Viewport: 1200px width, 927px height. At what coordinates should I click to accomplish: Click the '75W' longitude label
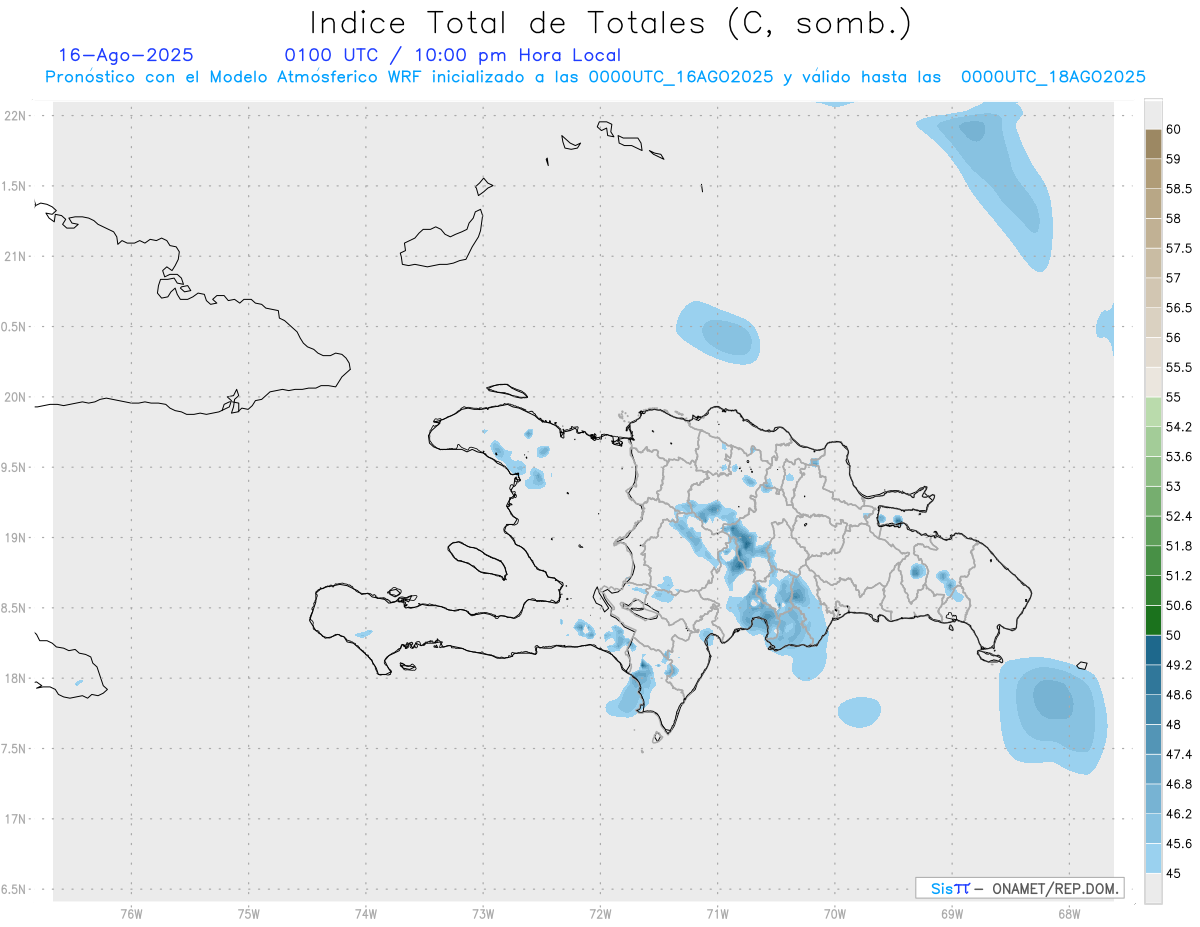pos(249,914)
